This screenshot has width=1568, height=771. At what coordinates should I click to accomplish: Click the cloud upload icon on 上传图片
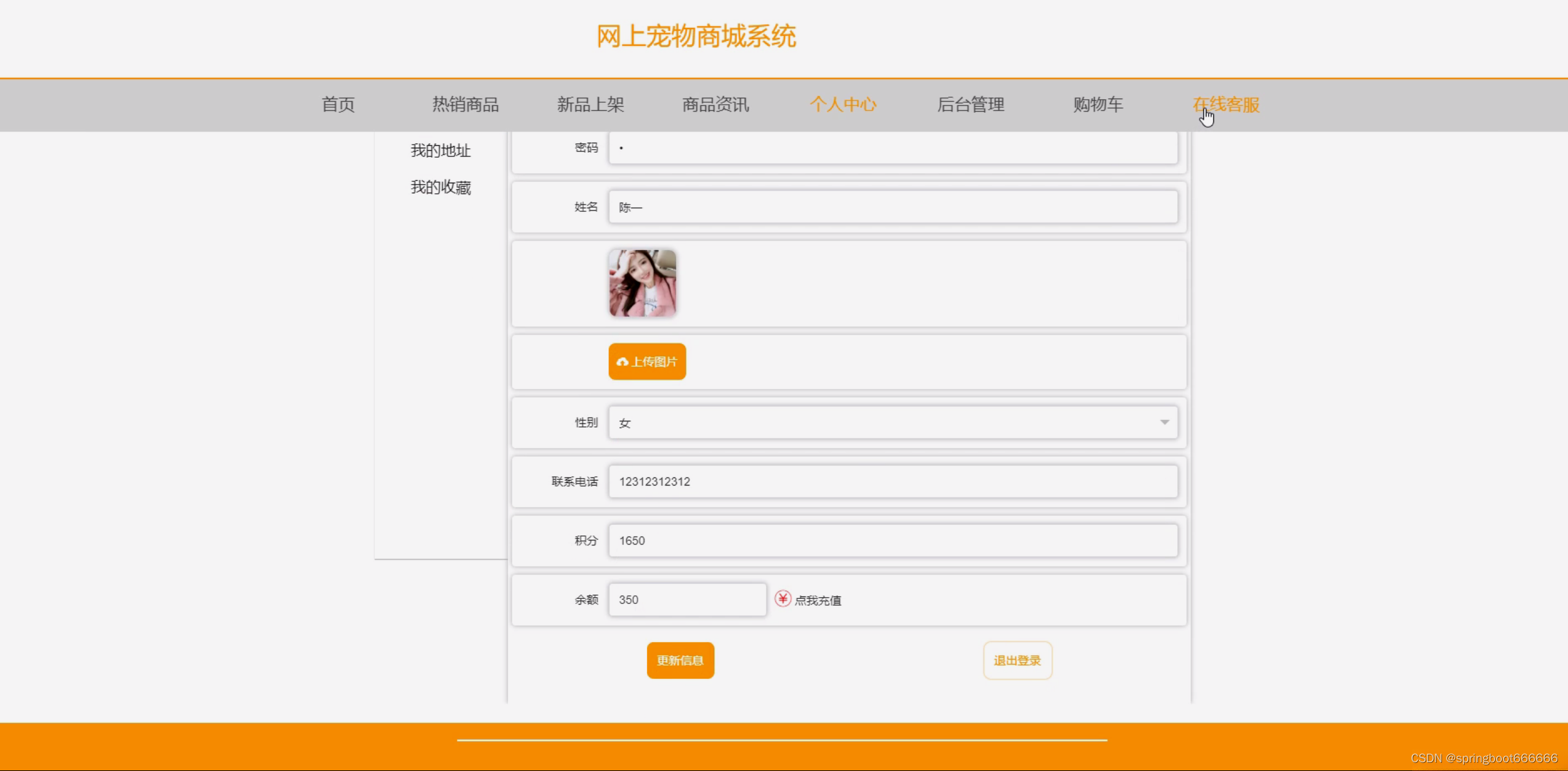click(622, 362)
